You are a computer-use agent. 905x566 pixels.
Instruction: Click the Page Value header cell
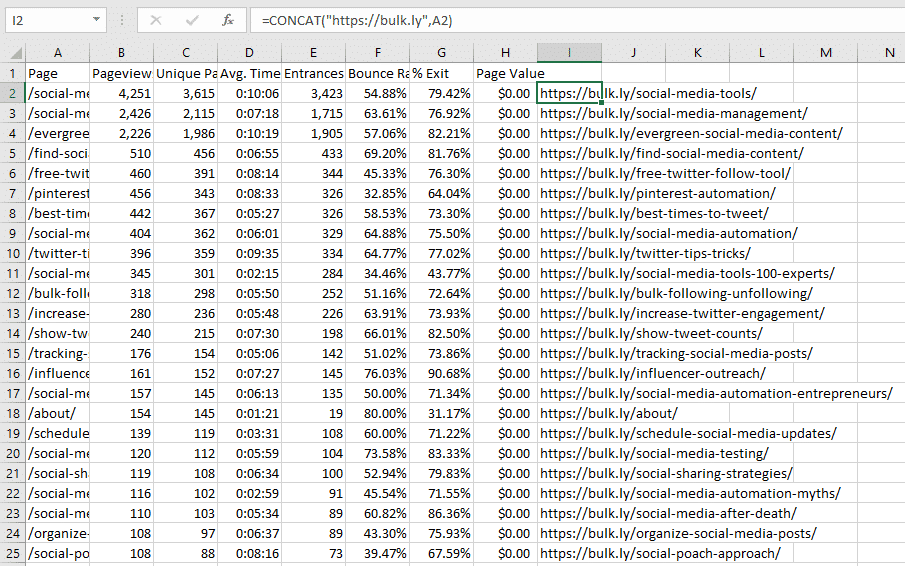[x=505, y=73]
